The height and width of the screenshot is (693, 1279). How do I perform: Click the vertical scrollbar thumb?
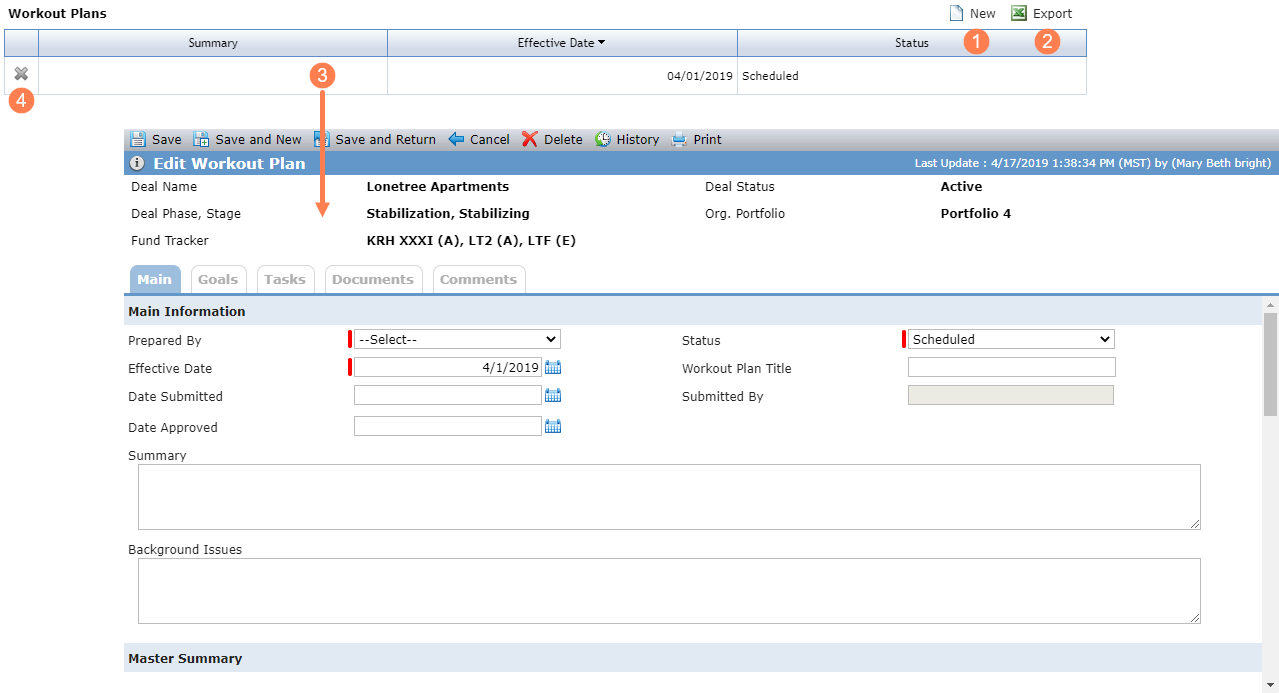tap(1271, 364)
